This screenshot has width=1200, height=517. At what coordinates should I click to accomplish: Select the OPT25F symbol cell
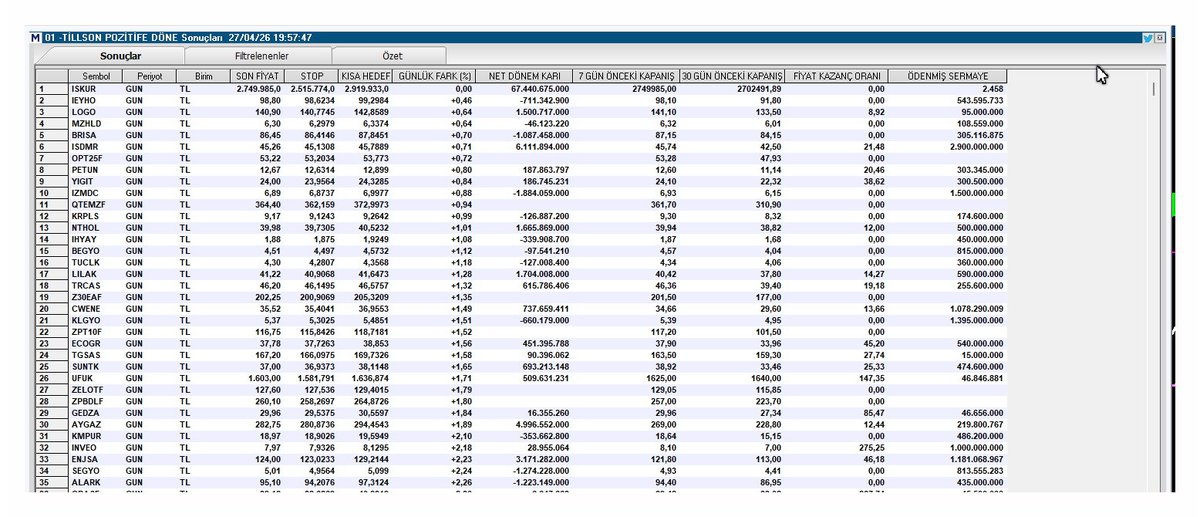(94, 156)
